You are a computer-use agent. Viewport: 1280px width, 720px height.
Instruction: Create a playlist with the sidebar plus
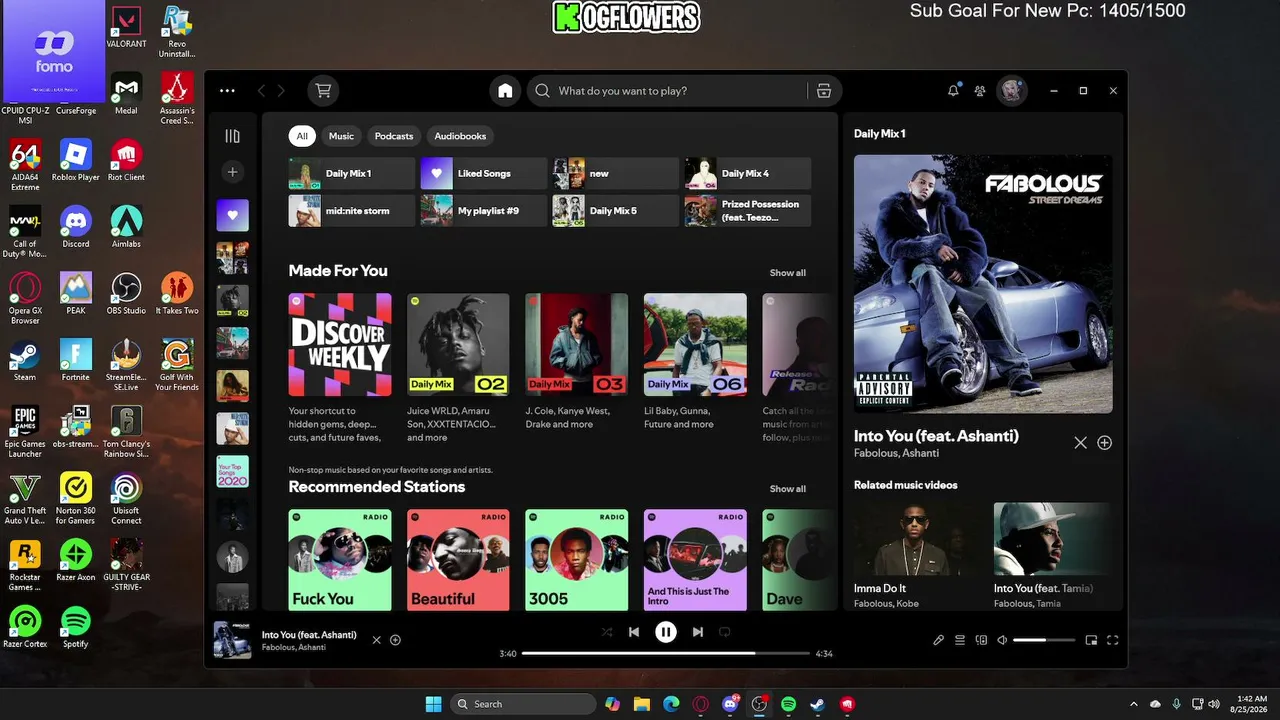[233, 172]
